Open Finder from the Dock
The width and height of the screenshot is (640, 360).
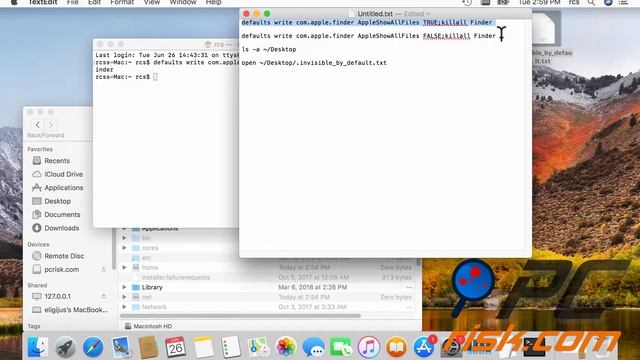click(x=38, y=347)
